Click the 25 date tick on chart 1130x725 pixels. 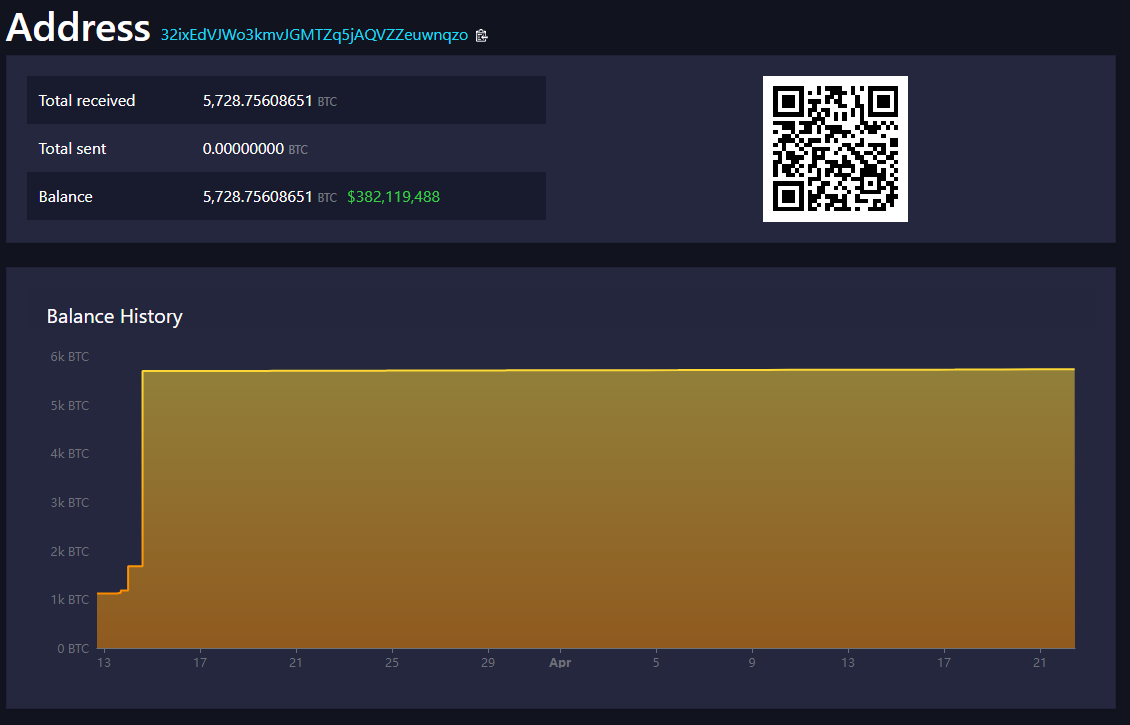click(x=391, y=662)
